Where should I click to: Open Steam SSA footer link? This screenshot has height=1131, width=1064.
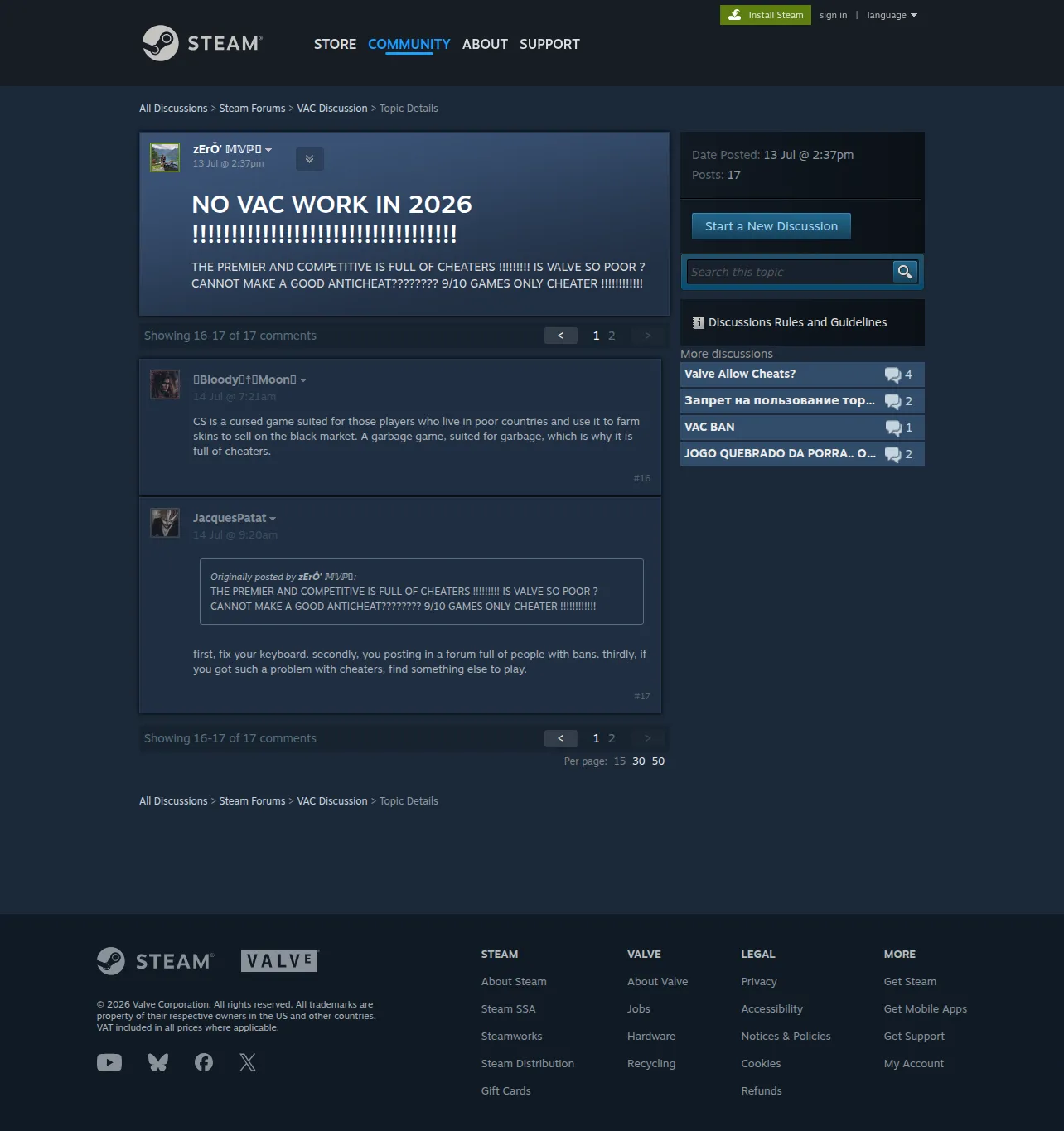point(508,1009)
